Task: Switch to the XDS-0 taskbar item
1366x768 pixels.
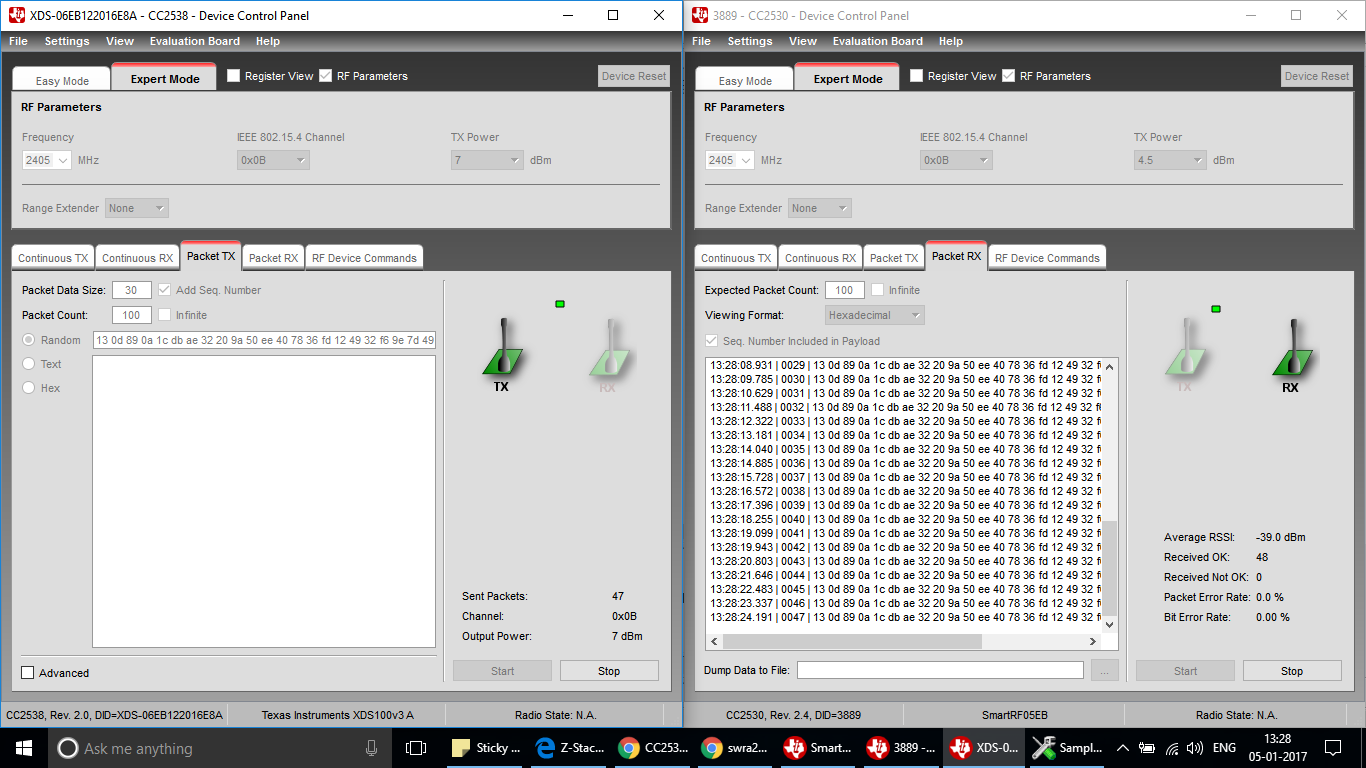Action: pos(984,748)
